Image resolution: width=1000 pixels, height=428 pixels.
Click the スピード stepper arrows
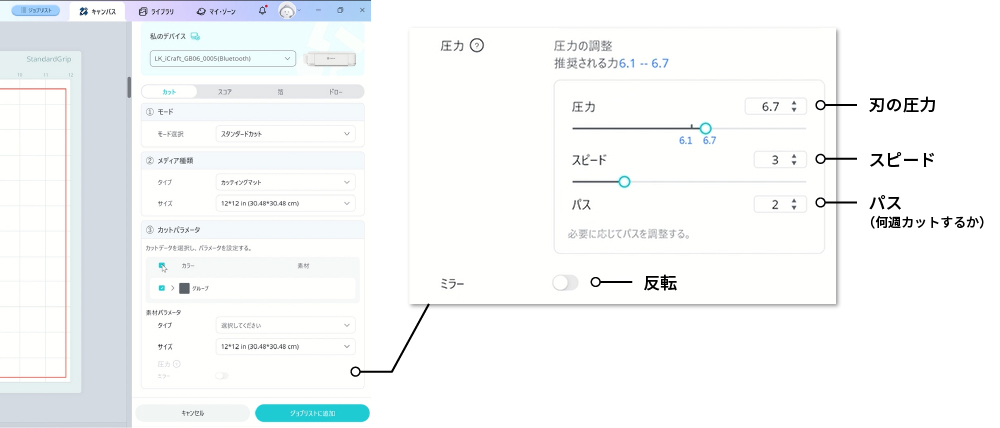pos(794,160)
